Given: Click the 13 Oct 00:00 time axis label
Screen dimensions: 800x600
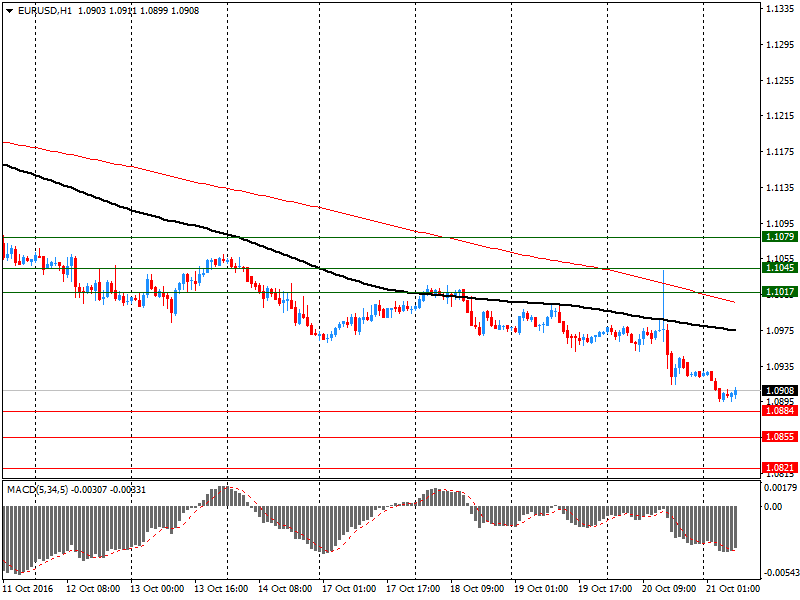Looking at the screenshot, I should (x=157, y=589).
